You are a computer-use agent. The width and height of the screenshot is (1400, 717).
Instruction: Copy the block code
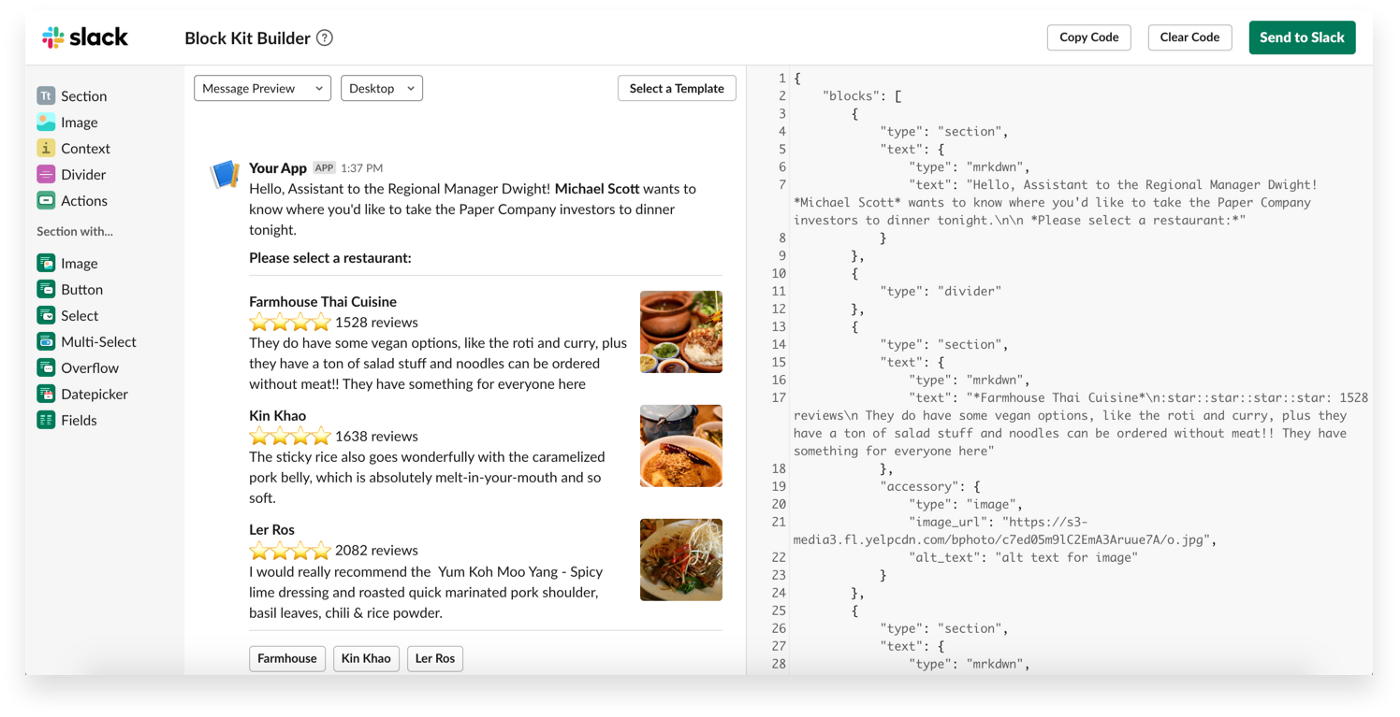coord(1089,37)
